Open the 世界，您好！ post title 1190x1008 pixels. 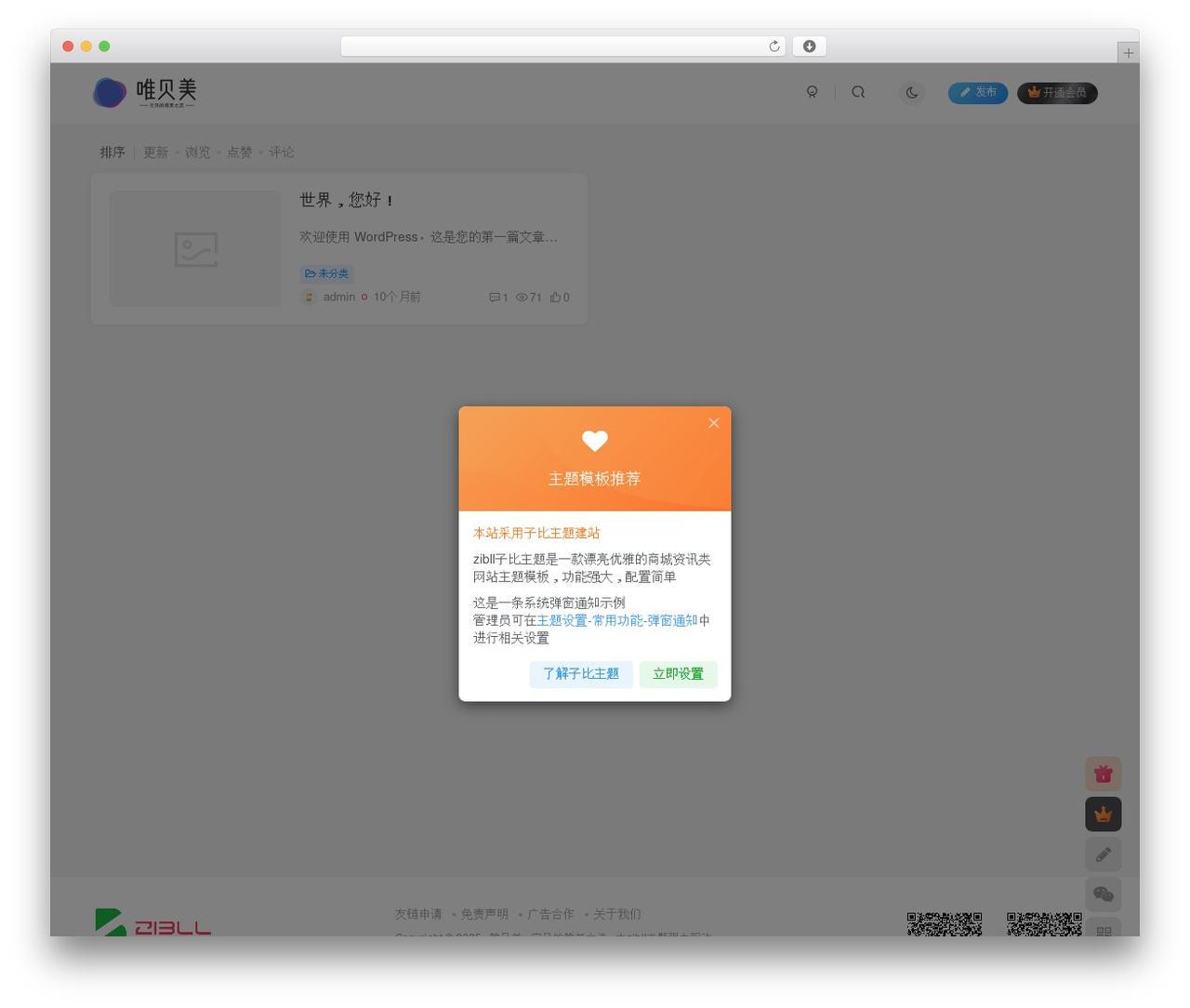tap(346, 200)
